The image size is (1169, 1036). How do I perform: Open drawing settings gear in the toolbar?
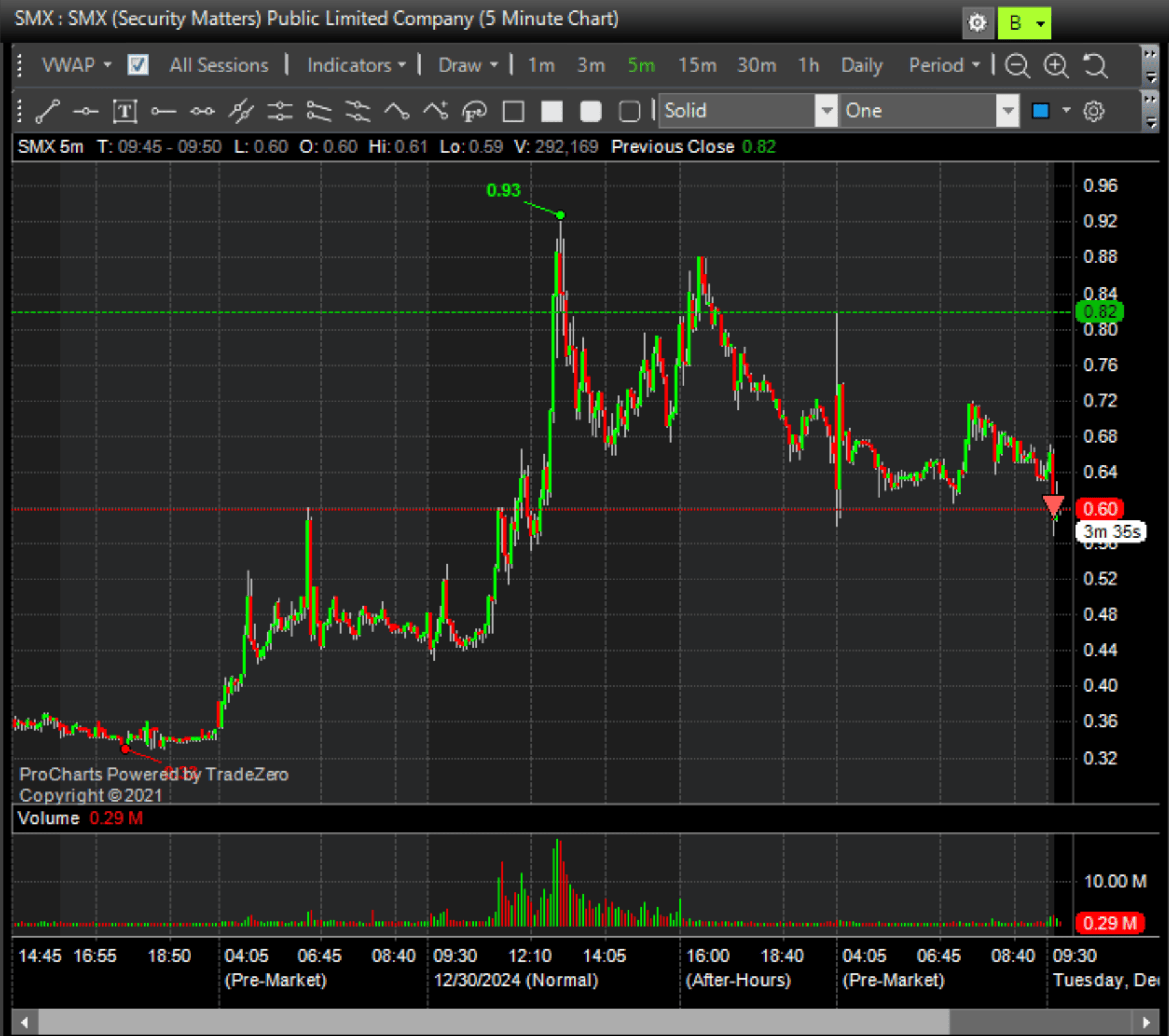pos(1093,111)
